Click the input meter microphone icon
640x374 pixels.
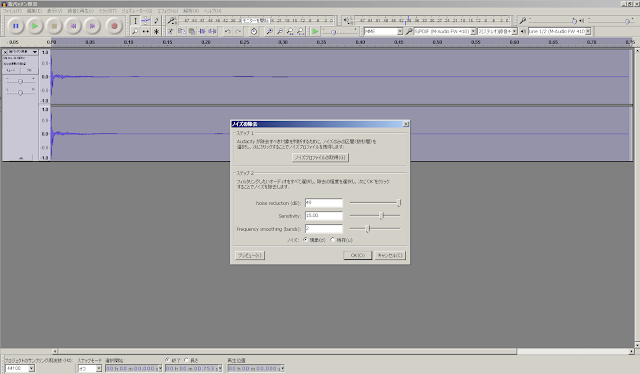point(171,20)
